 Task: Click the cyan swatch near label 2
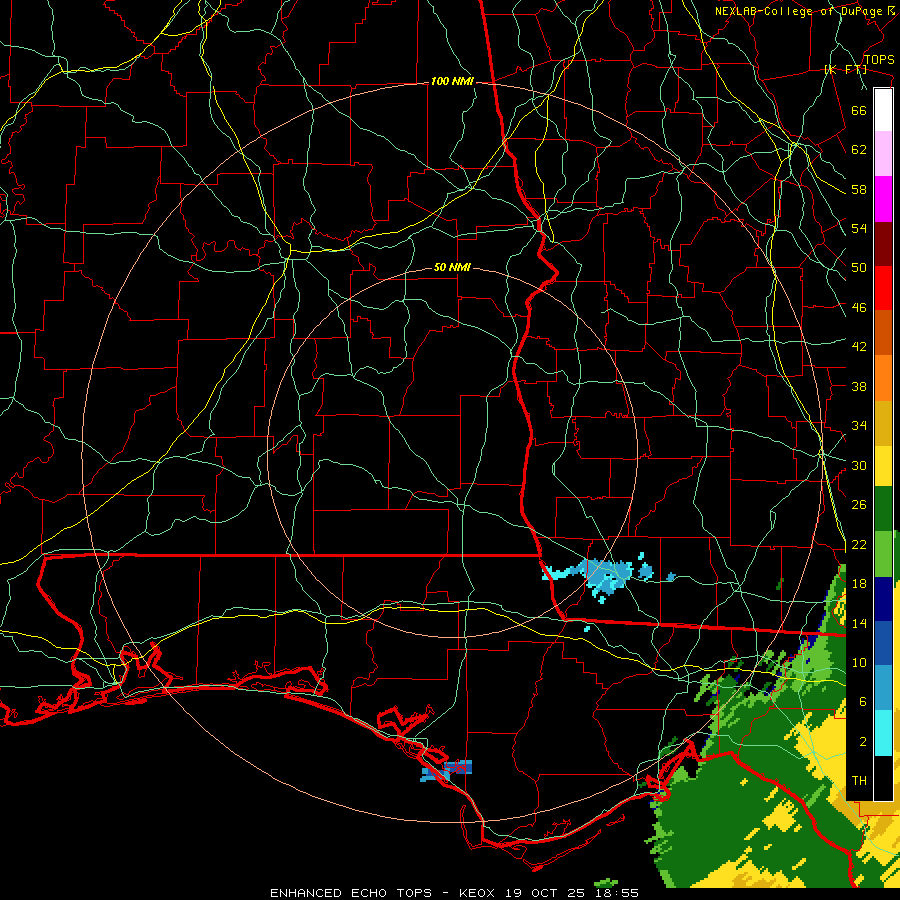(x=883, y=734)
